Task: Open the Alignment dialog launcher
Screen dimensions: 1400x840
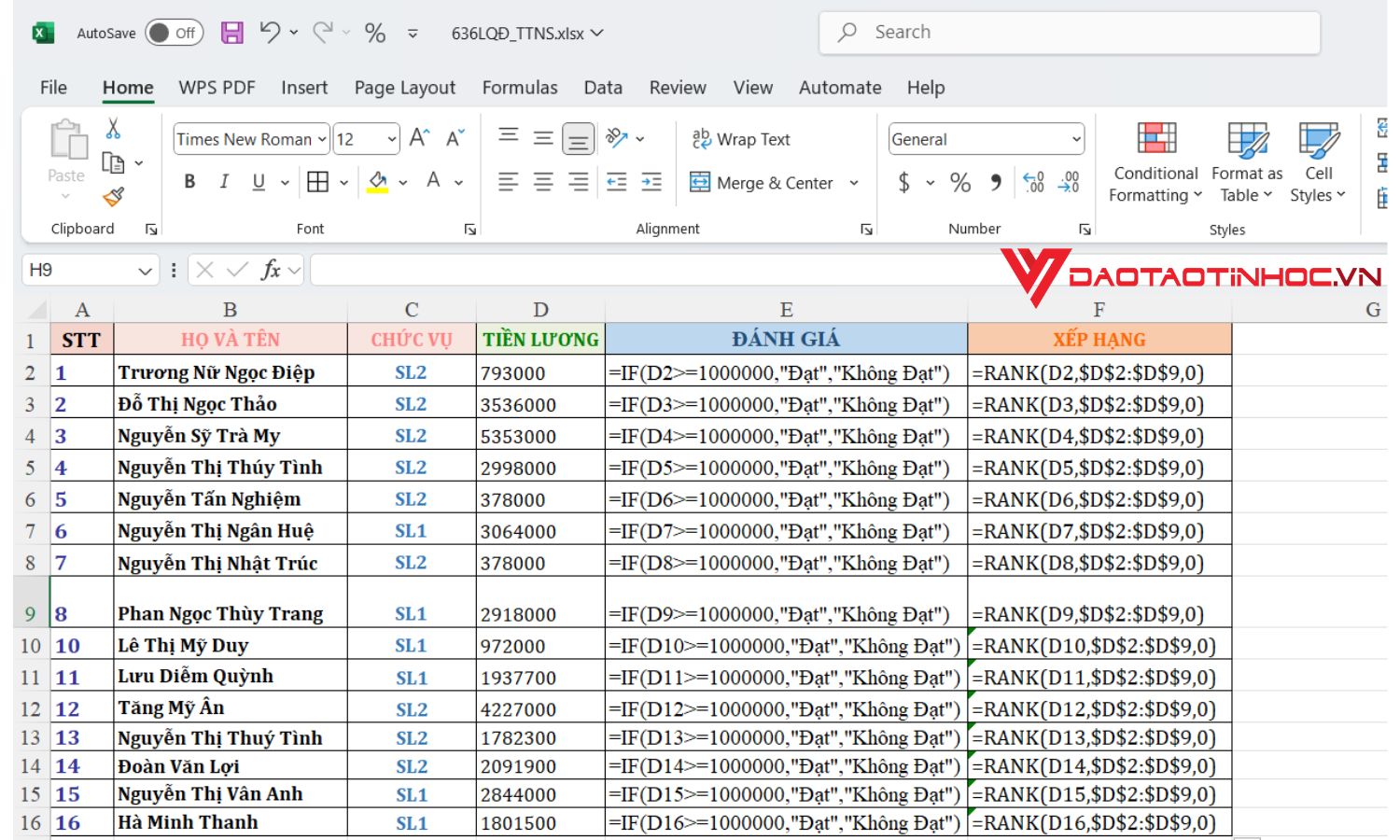Action: point(865,228)
